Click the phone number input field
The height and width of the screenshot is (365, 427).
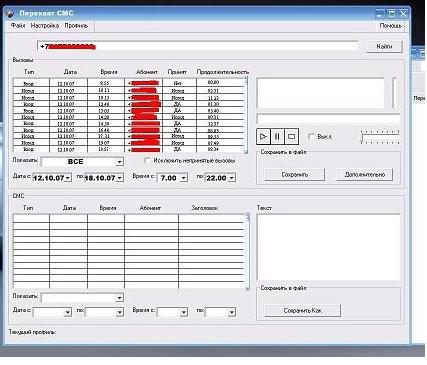click(x=197, y=46)
